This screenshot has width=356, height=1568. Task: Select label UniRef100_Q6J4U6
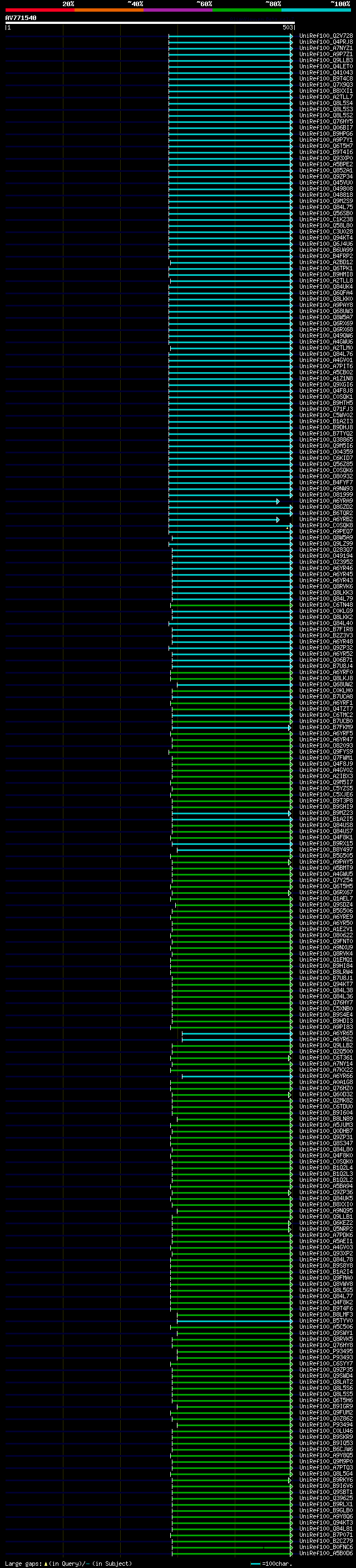tap(325, 244)
